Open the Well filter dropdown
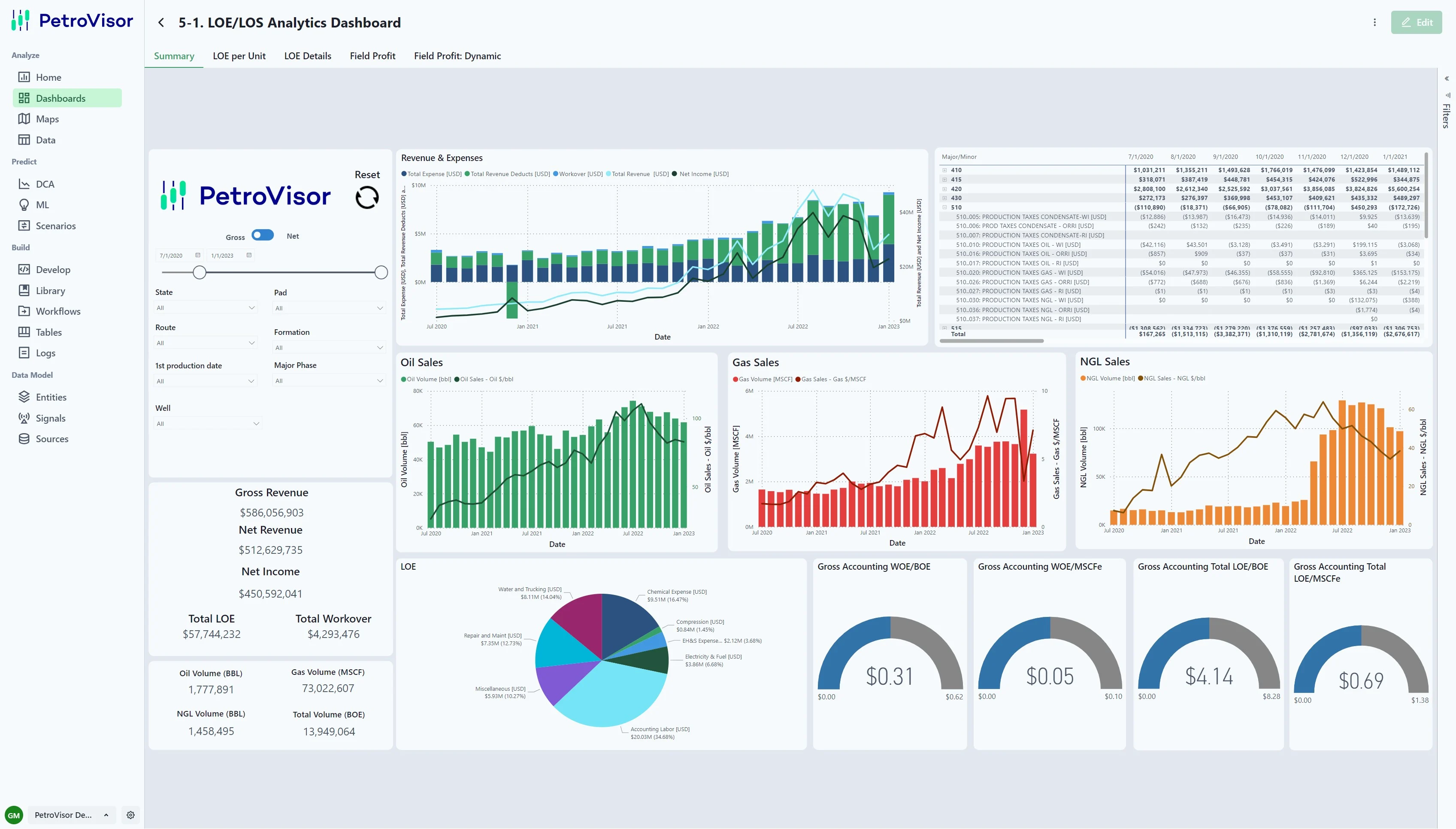Image resolution: width=1456 pixels, height=829 pixels. coord(208,424)
